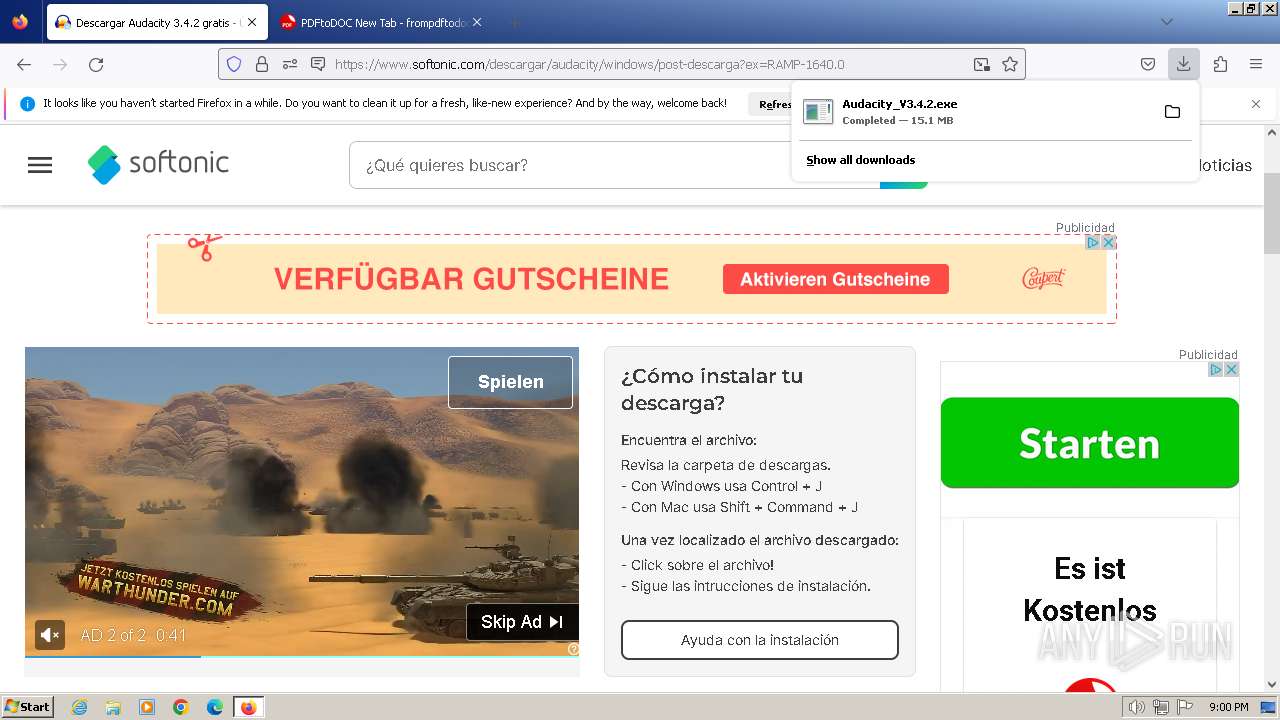This screenshot has height=720, width=1280.
Task: Close the Starten sidebar ad
Action: 1232,369
